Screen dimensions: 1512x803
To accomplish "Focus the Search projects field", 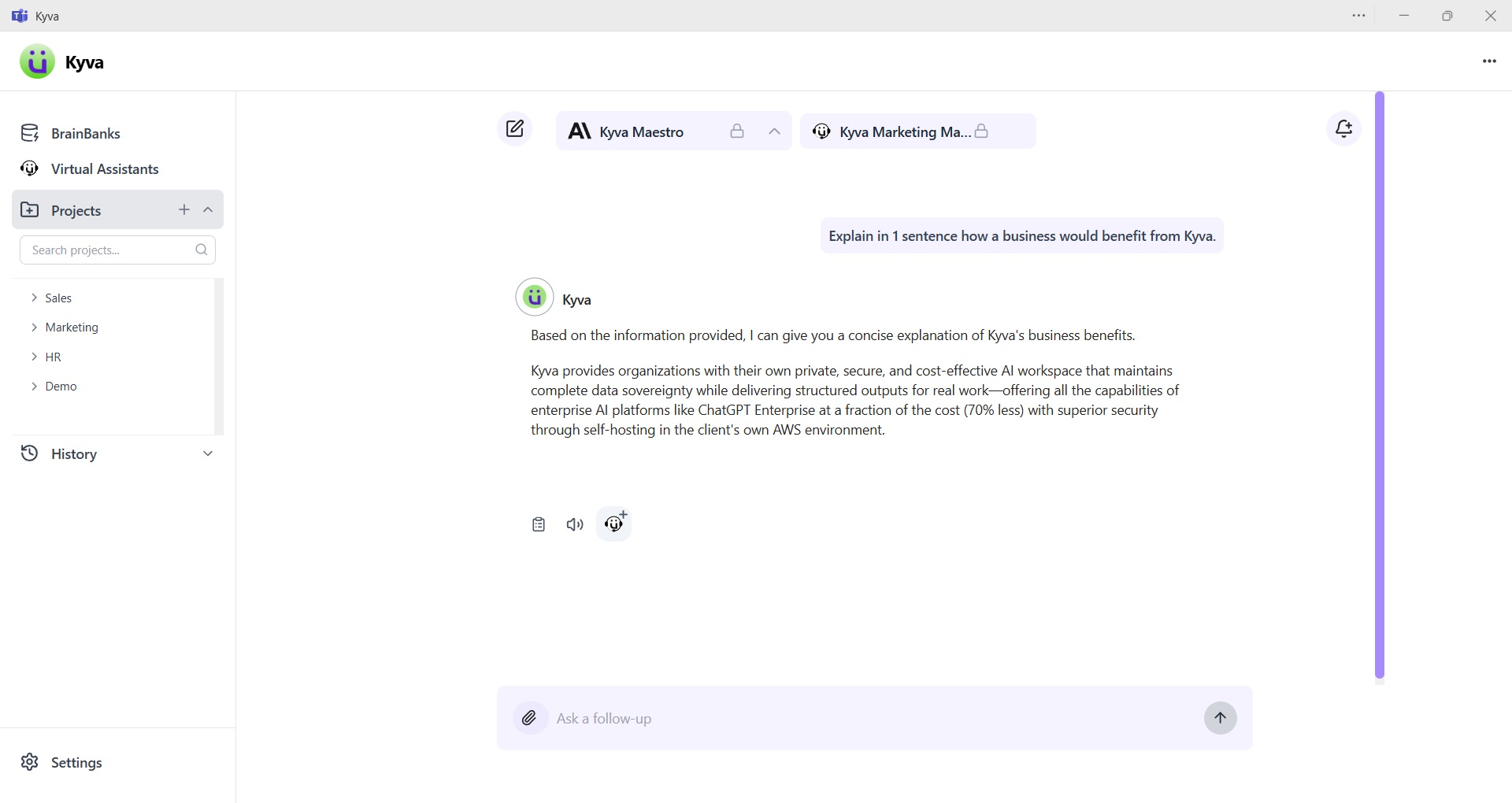I will click(117, 250).
